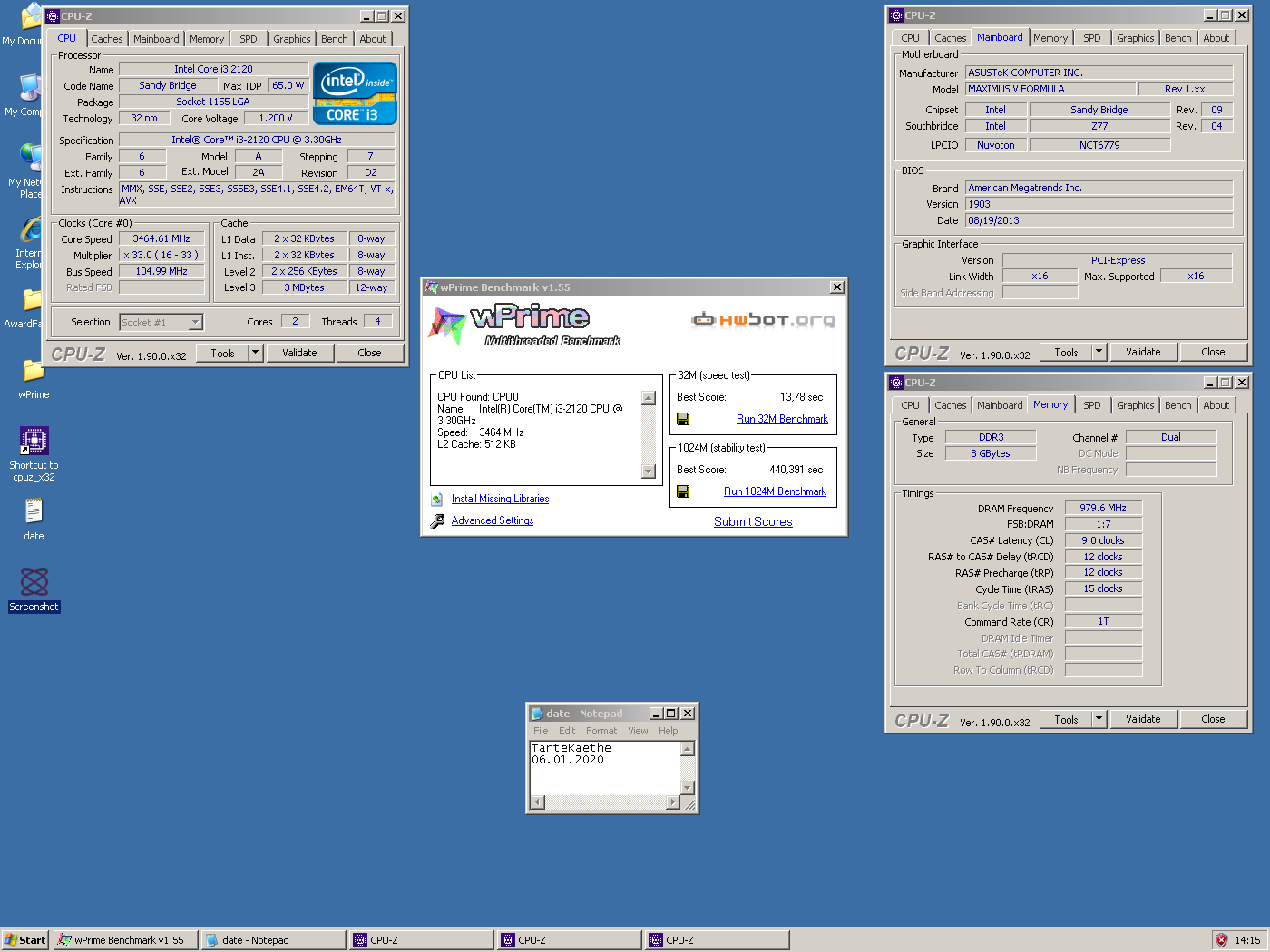Screen dimensions: 1270x952
Task: Open the Help menu in Notepad
Action: (668, 731)
